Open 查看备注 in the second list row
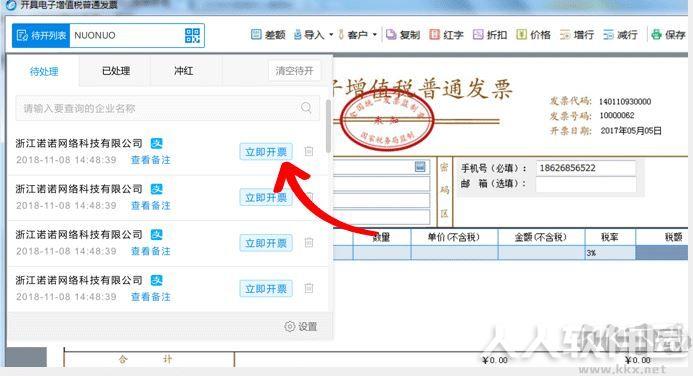693x376 pixels. (x=151, y=205)
